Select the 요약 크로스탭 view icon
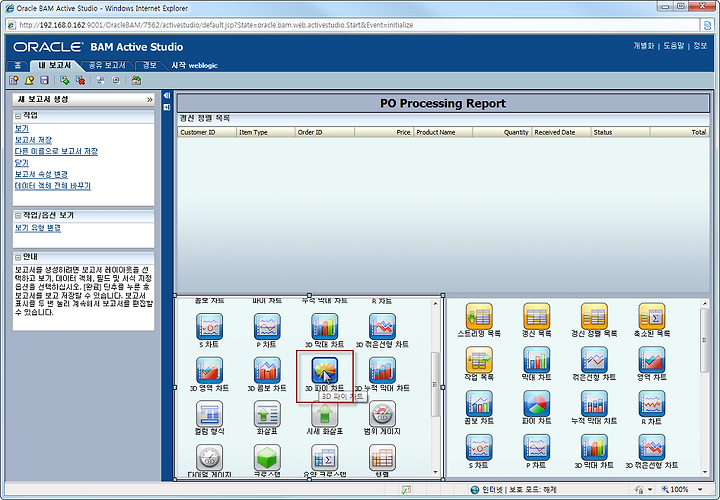 pos(325,457)
